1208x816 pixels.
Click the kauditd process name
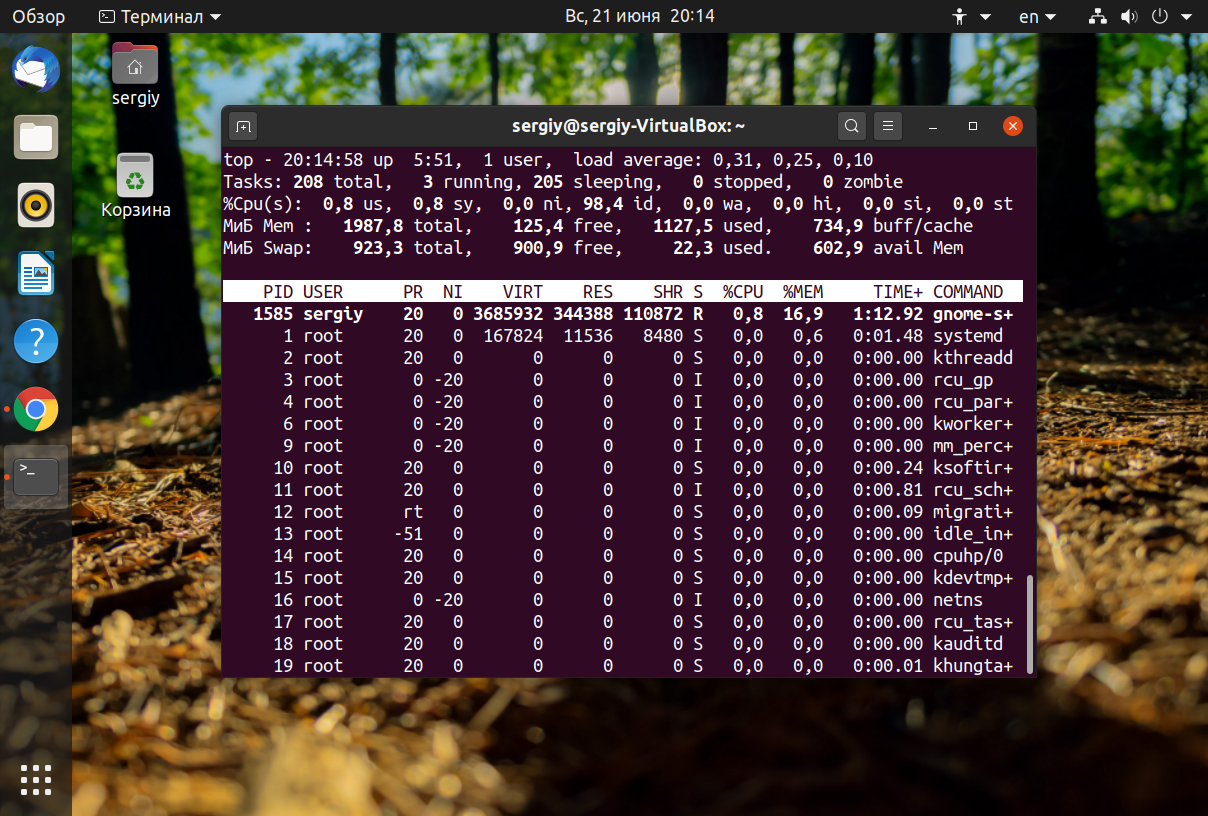pyautogui.click(x=968, y=644)
